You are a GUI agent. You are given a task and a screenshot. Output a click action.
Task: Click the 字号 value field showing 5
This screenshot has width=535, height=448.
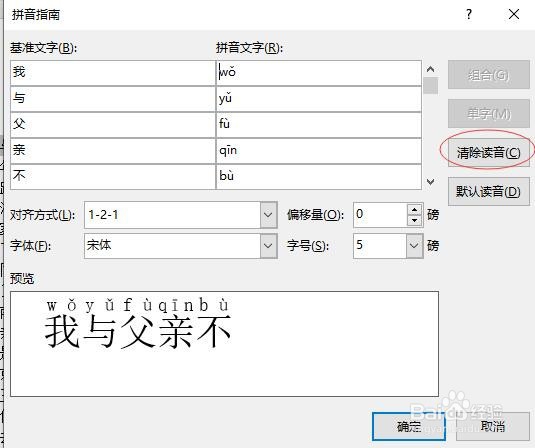[x=380, y=246]
